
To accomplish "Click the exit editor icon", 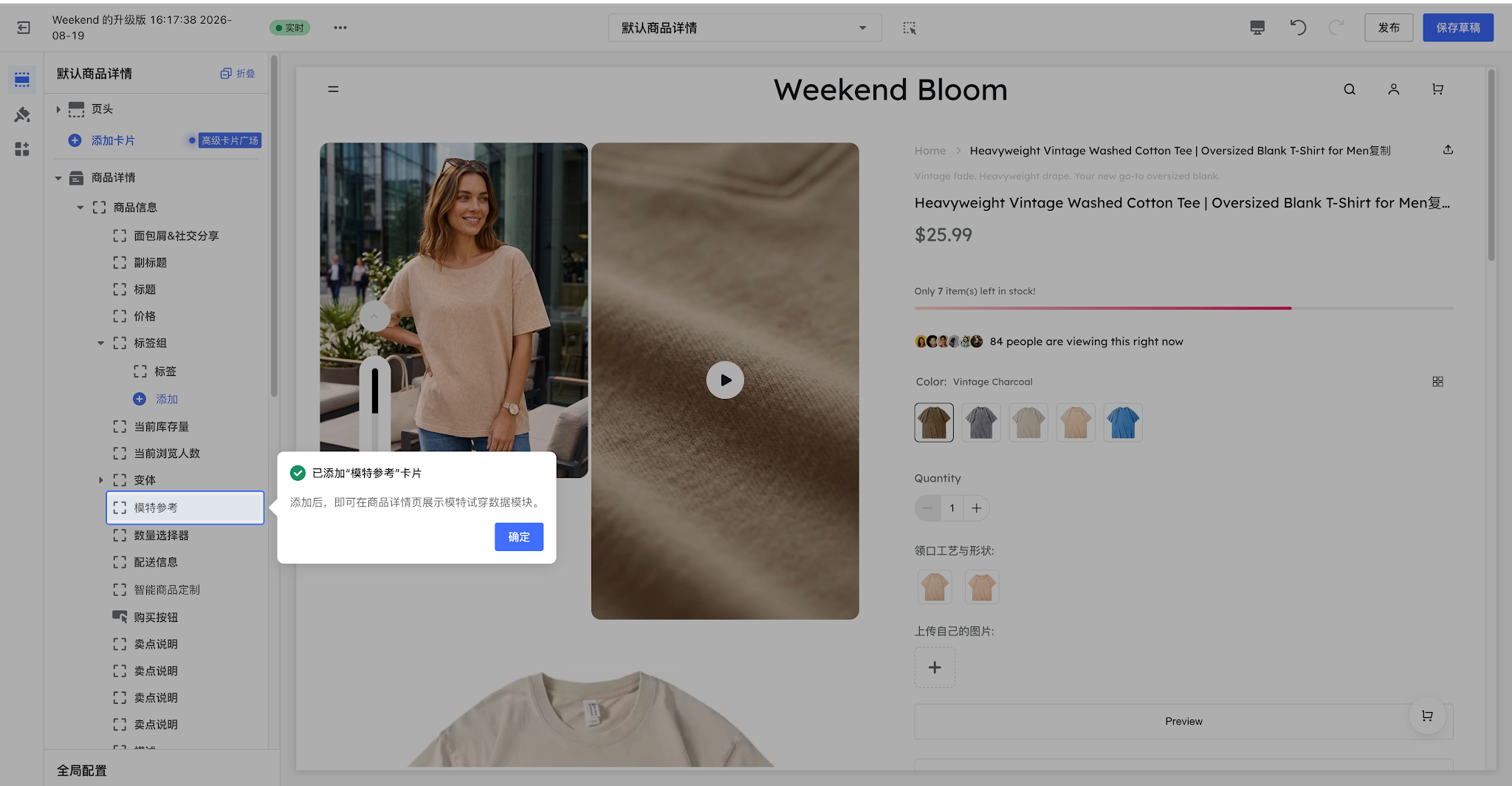I will 24,27.
